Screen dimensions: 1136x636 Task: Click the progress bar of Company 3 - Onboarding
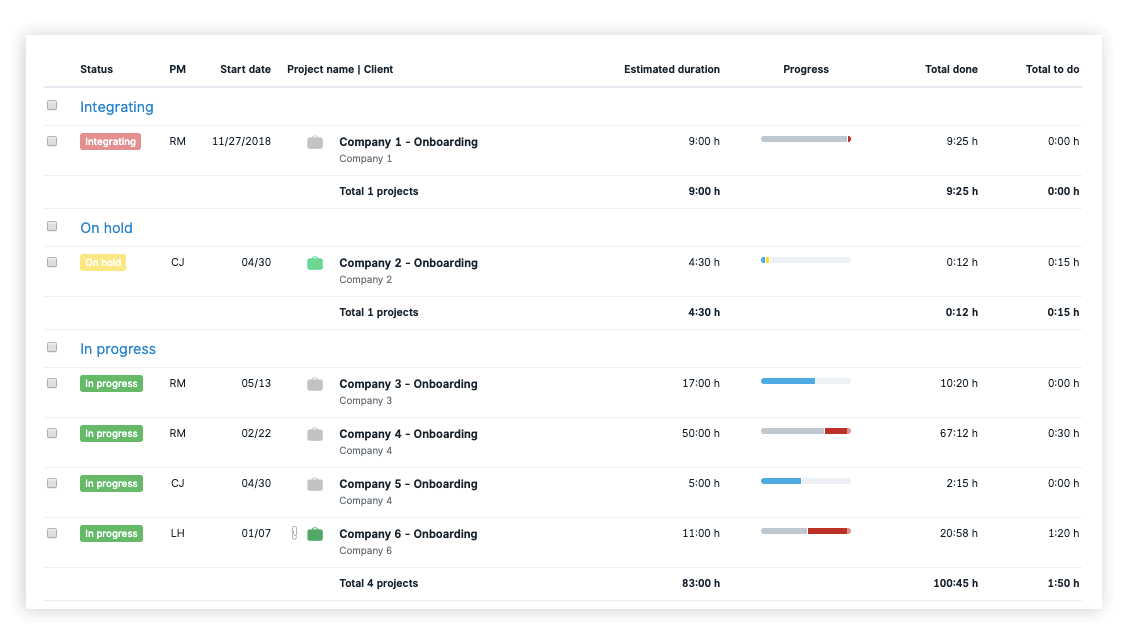pyautogui.click(x=806, y=381)
